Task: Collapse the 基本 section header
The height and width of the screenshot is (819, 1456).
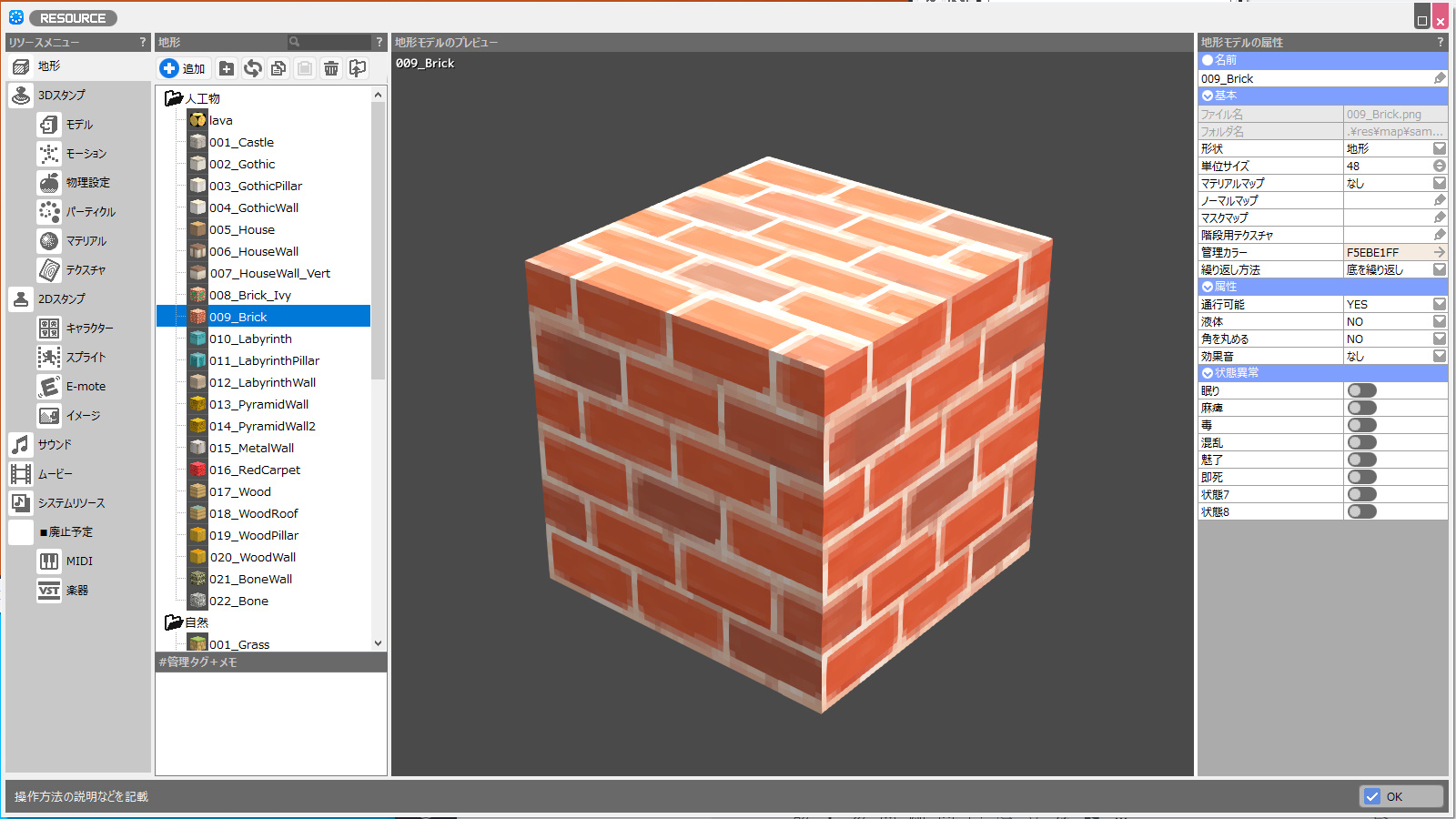Action: 1208,96
